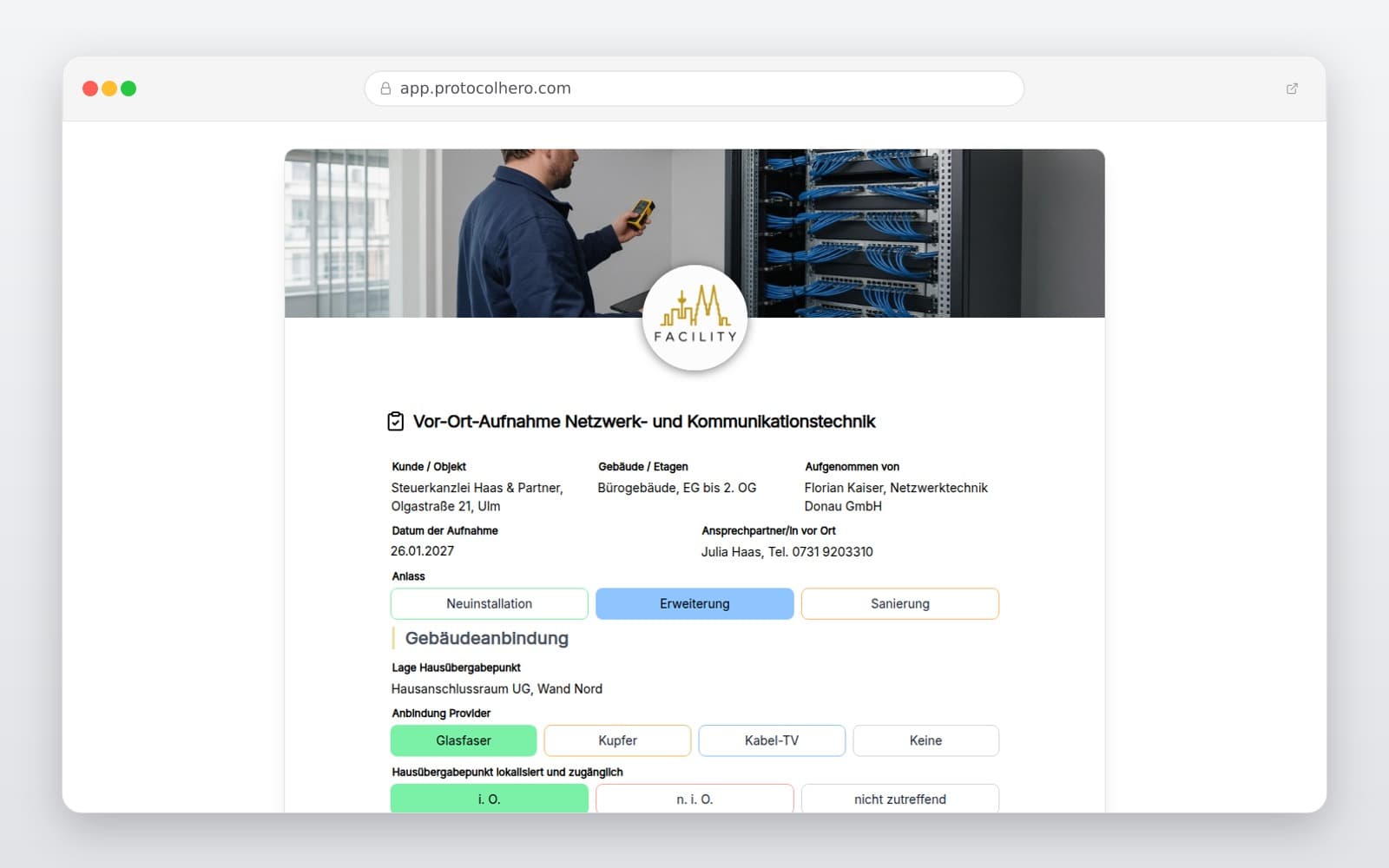
Task: Select Sanierung as Anlass
Action: pos(900,604)
